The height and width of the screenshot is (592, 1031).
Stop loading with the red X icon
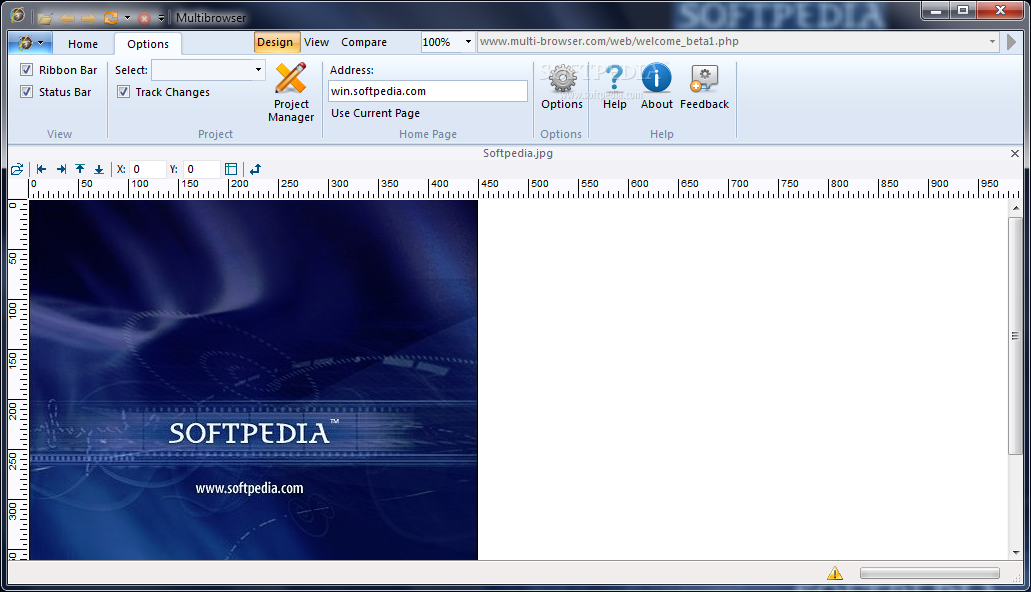(x=144, y=18)
